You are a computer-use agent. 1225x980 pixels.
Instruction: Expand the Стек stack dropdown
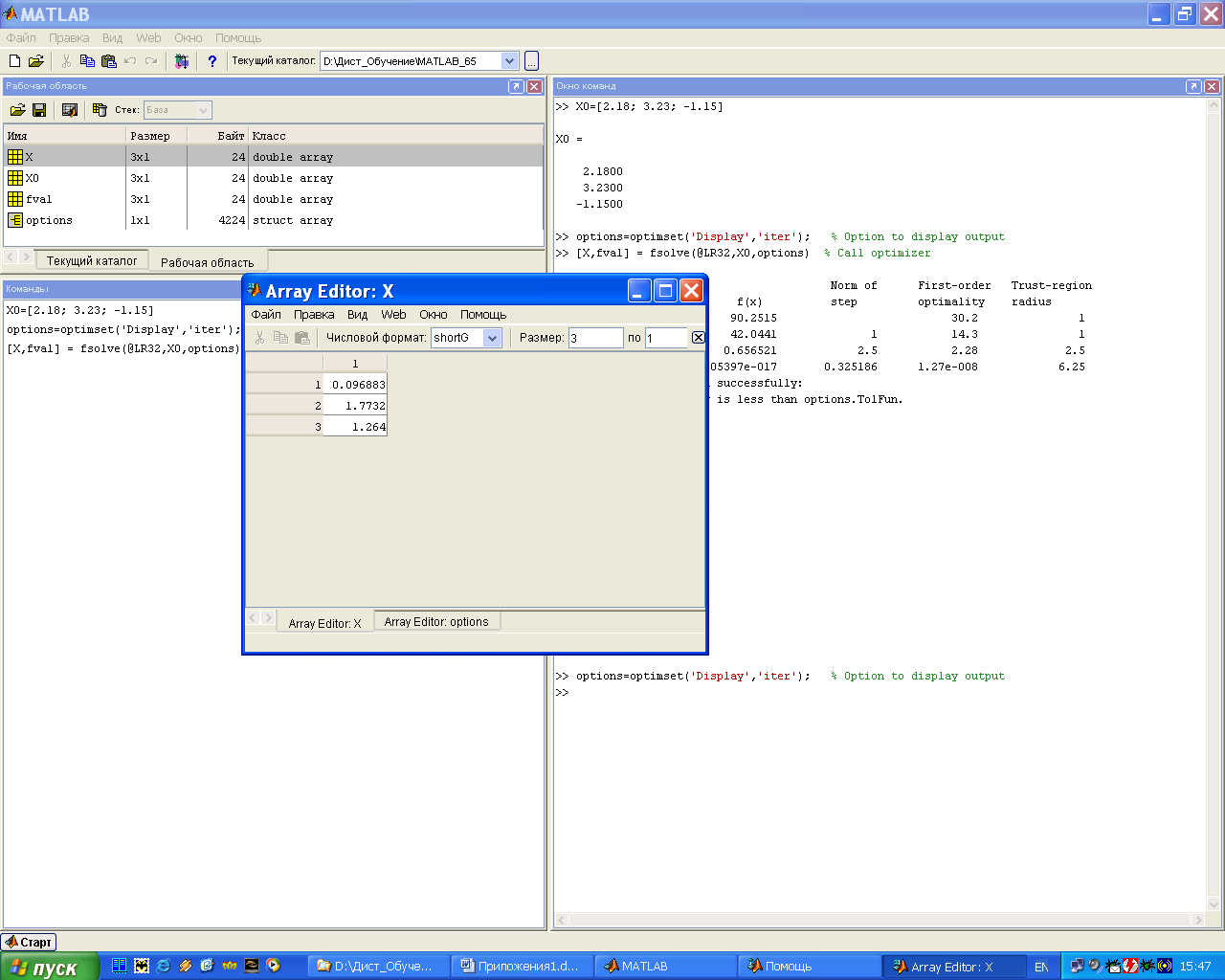pos(203,110)
